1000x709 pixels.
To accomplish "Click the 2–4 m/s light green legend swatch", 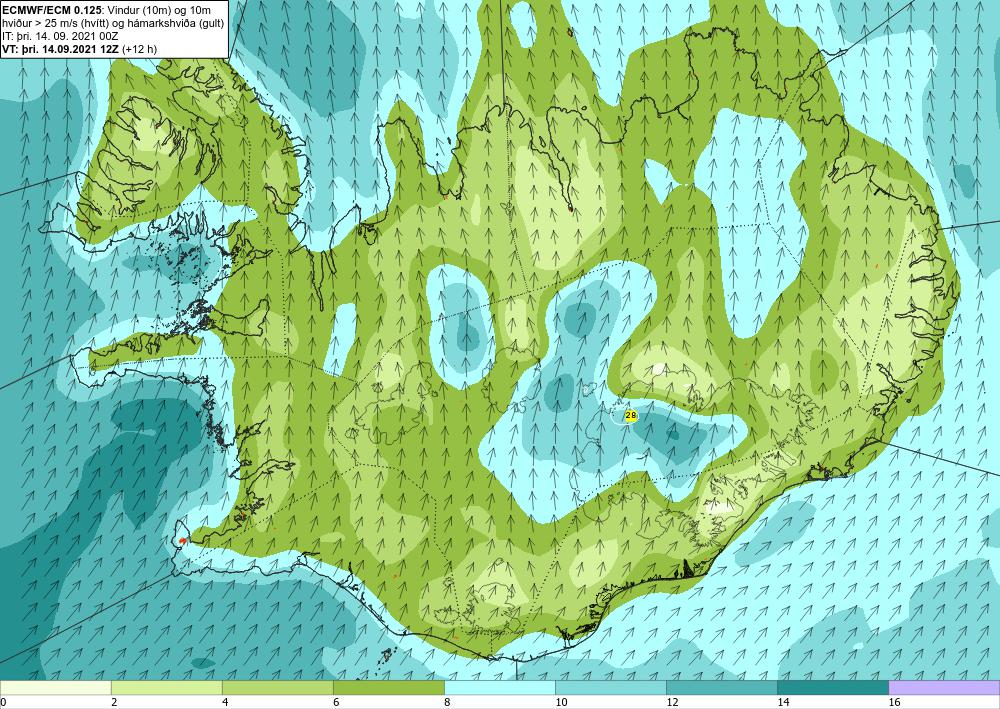I will pos(166,687).
